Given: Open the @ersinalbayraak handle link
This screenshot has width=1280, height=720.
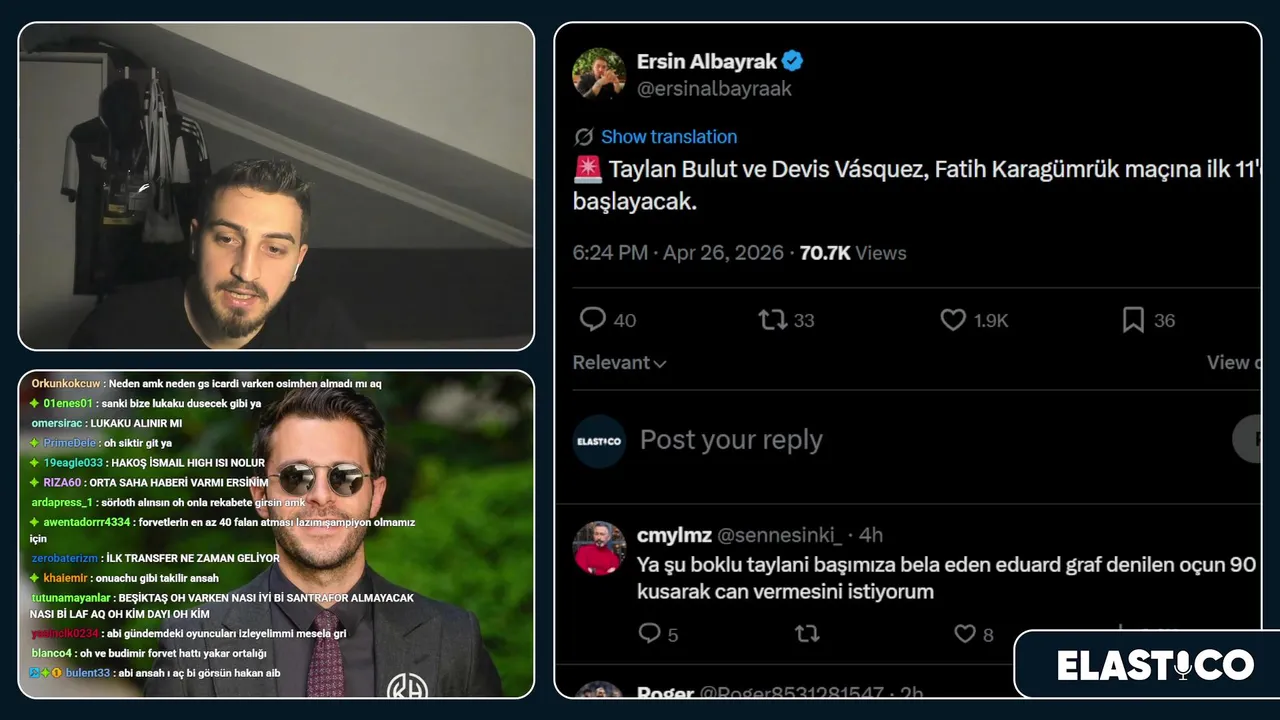Looking at the screenshot, I should point(714,89).
